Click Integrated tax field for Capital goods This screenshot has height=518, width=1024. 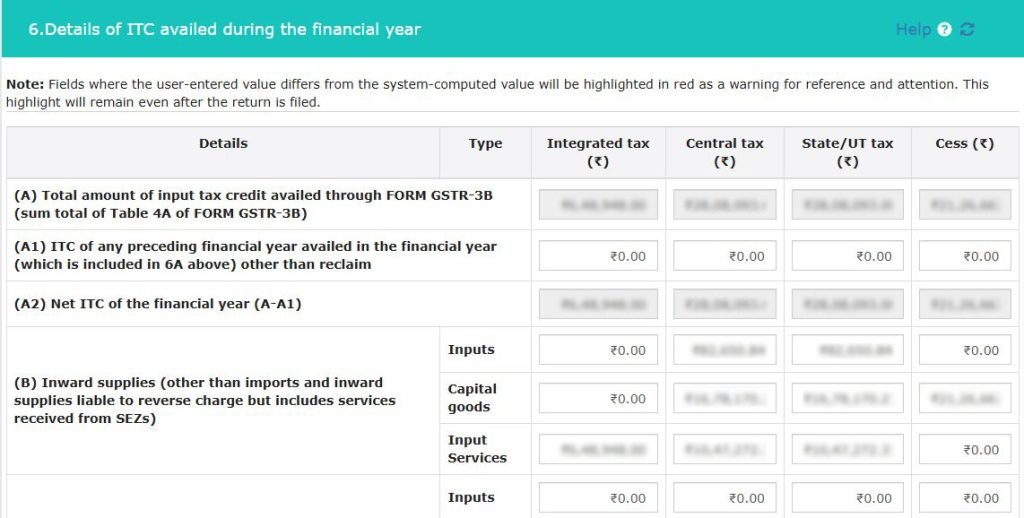pyautogui.click(x=598, y=398)
